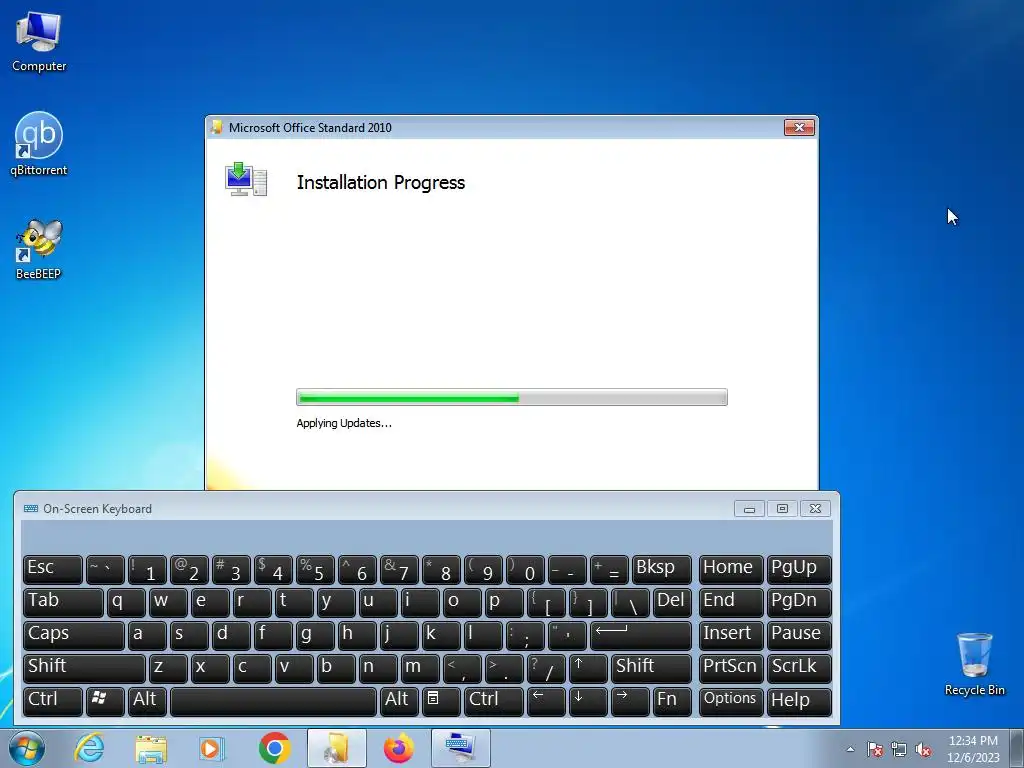
Task: Click the Del key
Action: tap(672, 602)
